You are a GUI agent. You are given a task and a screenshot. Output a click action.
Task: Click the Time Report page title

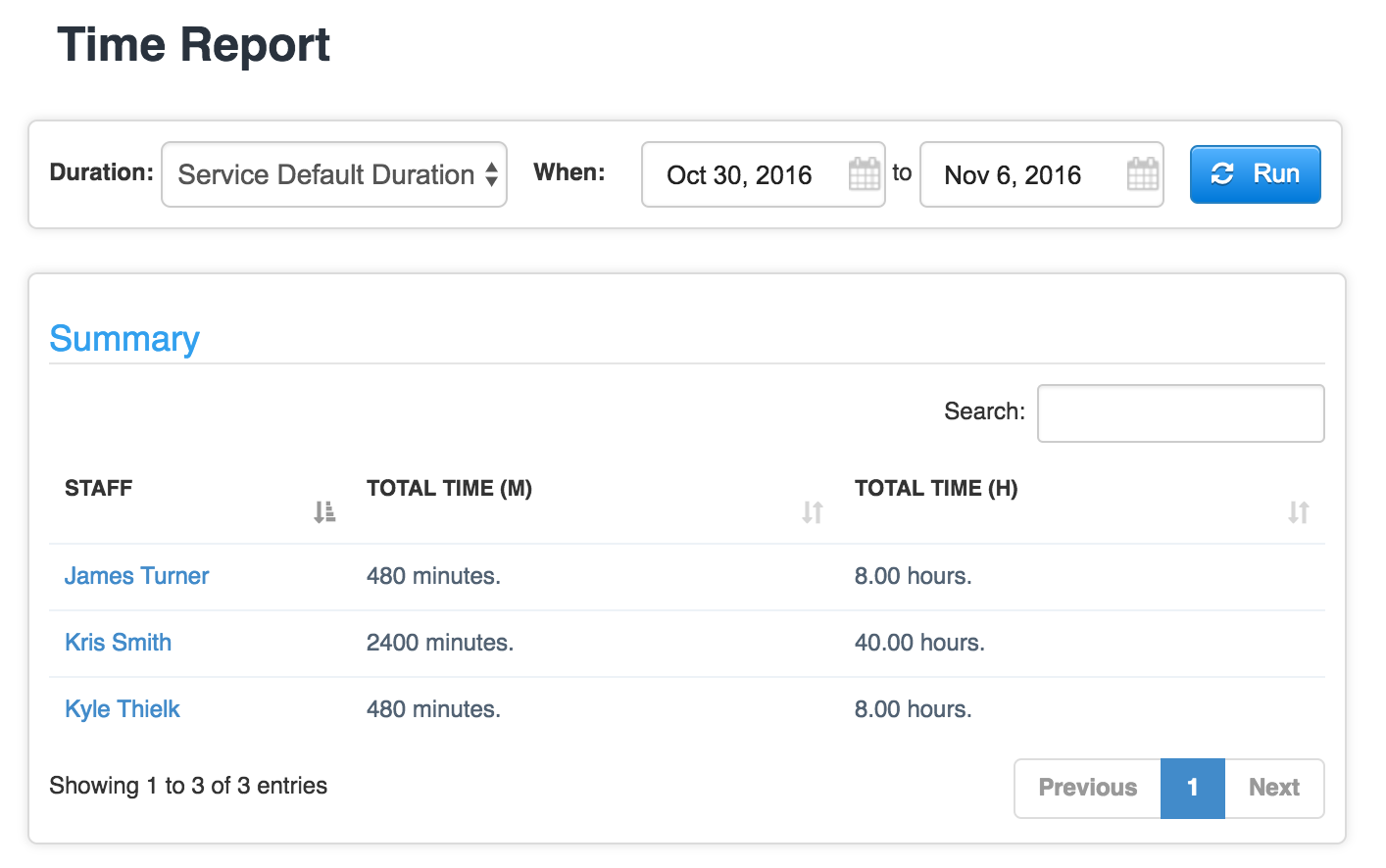(x=194, y=45)
